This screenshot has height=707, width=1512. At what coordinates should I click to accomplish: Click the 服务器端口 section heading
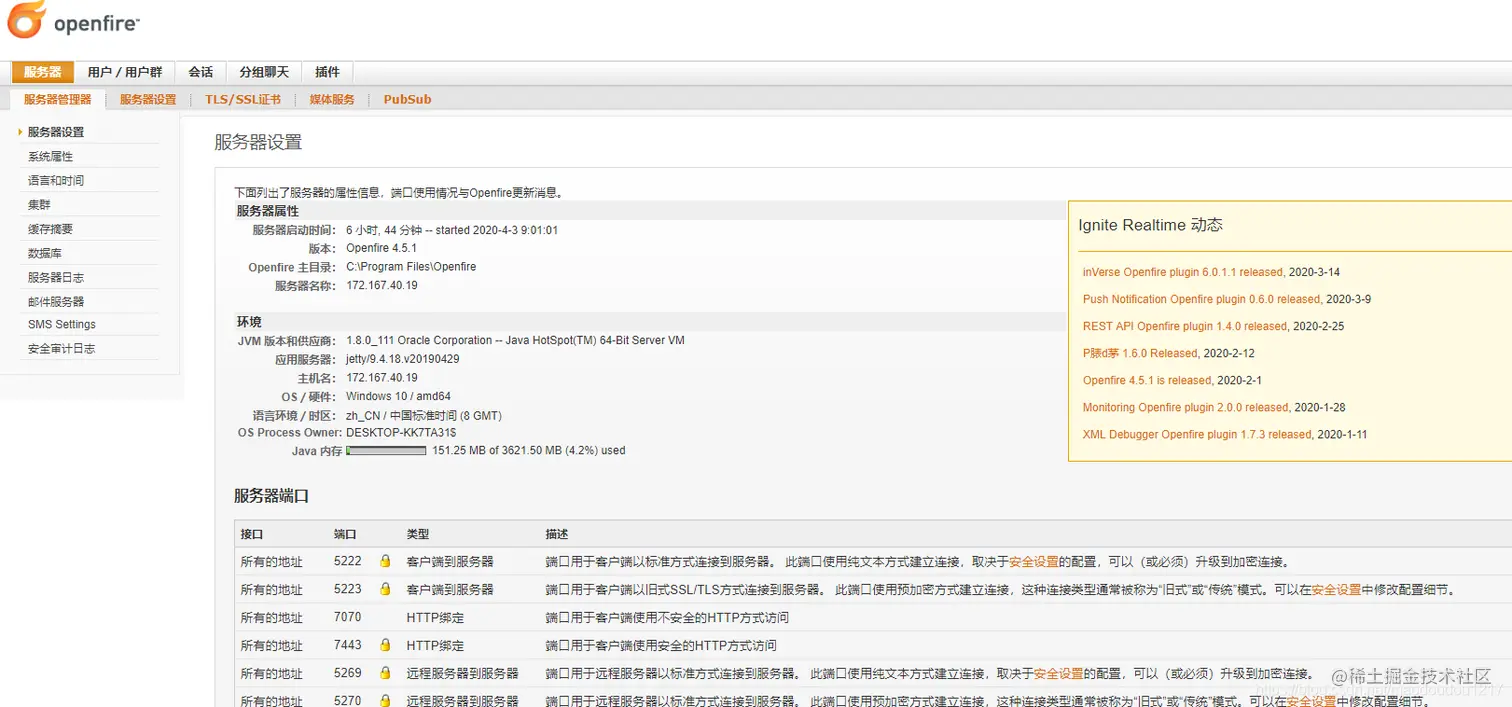[271, 496]
